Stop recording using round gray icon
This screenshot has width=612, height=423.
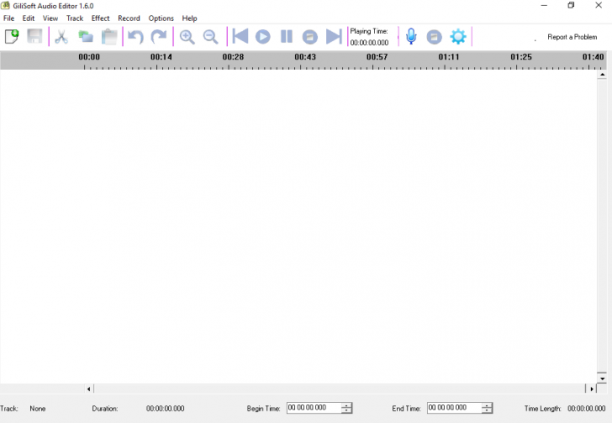pos(434,37)
